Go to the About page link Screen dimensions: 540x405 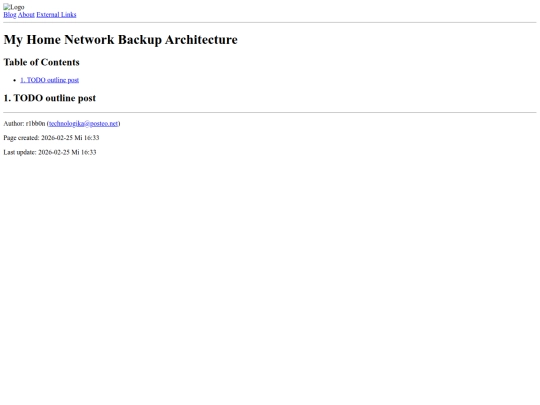point(26,14)
